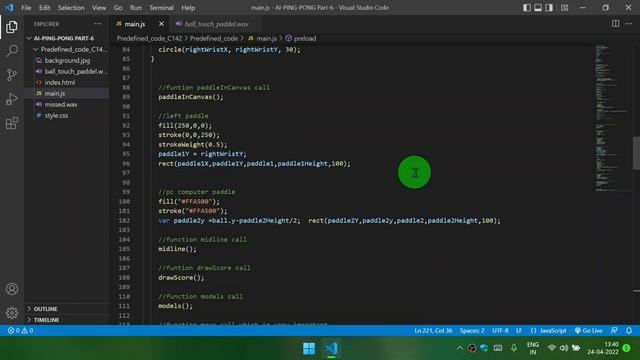Click the VS Code taskbar icon
This screenshot has height=360, width=640.
click(331, 348)
